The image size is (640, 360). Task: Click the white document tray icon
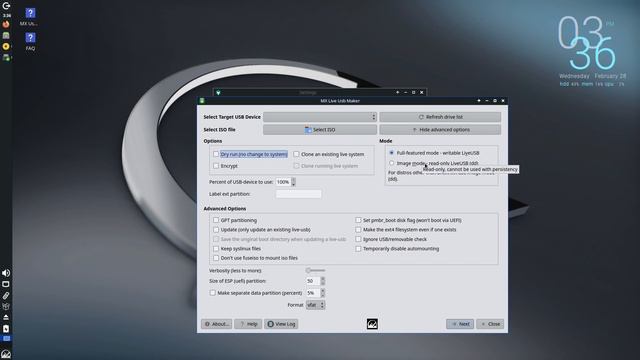click(6, 328)
